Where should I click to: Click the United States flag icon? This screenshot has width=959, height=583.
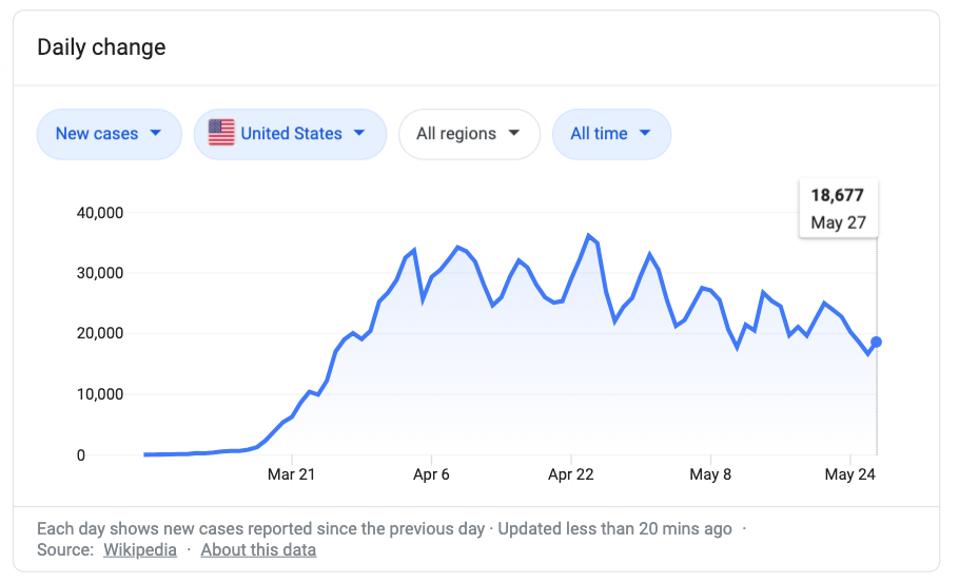coord(221,133)
